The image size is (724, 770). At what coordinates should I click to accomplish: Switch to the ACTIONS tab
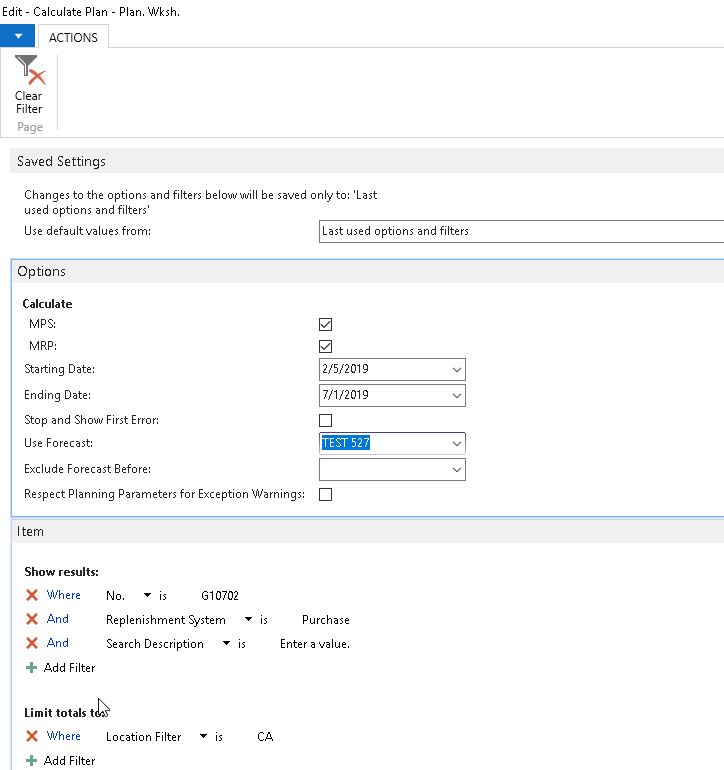click(x=74, y=37)
